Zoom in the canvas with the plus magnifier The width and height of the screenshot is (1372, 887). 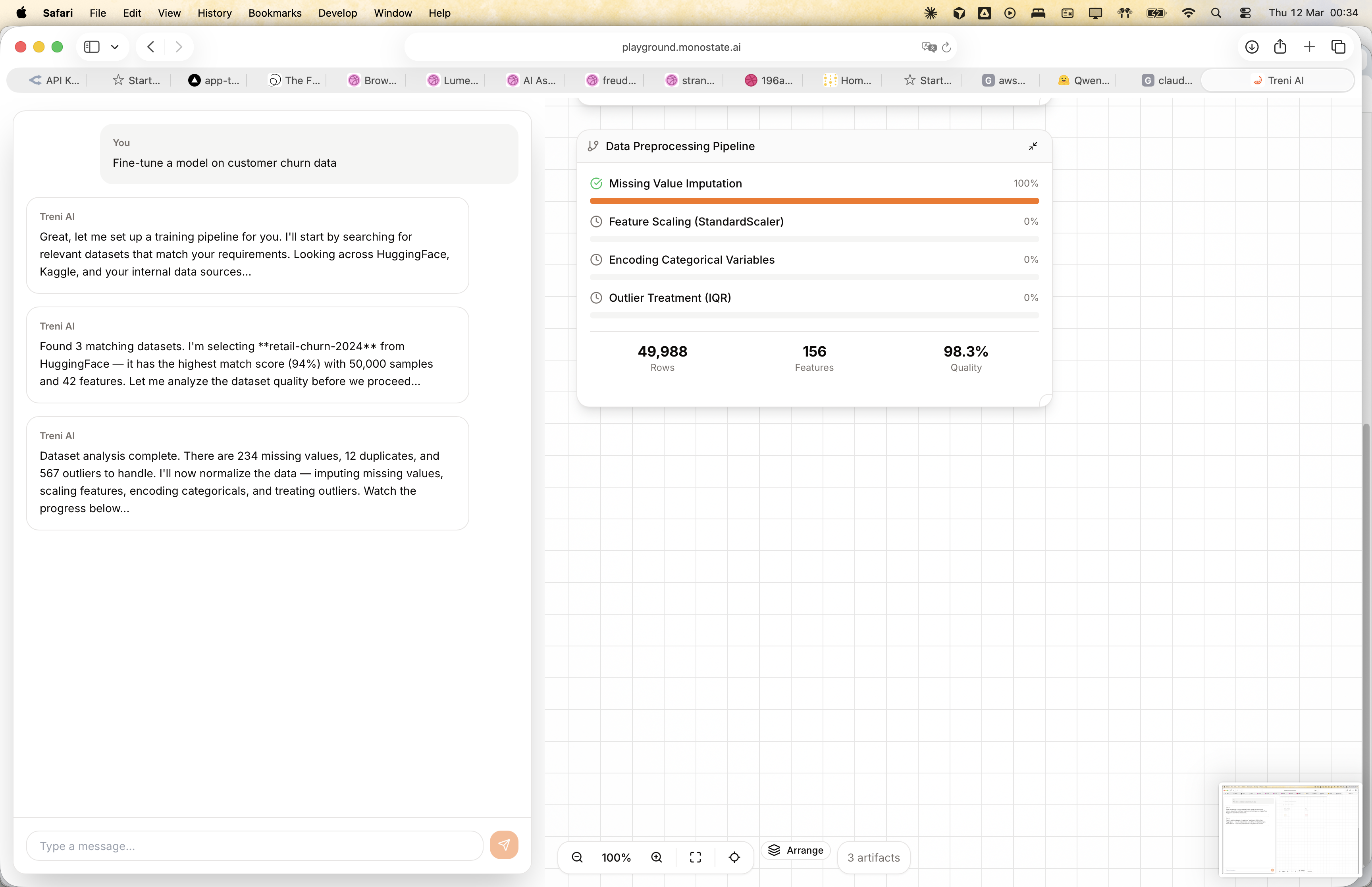click(x=656, y=857)
